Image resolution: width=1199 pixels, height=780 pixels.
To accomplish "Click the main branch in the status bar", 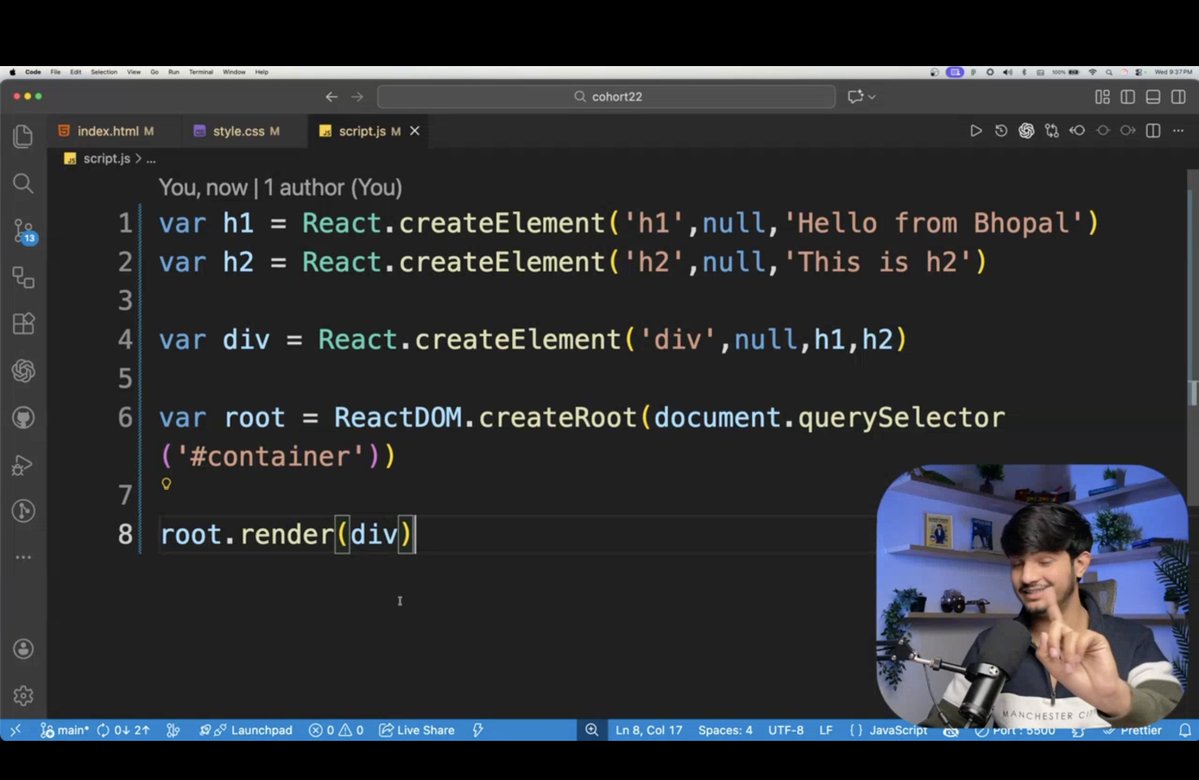I will (x=65, y=730).
